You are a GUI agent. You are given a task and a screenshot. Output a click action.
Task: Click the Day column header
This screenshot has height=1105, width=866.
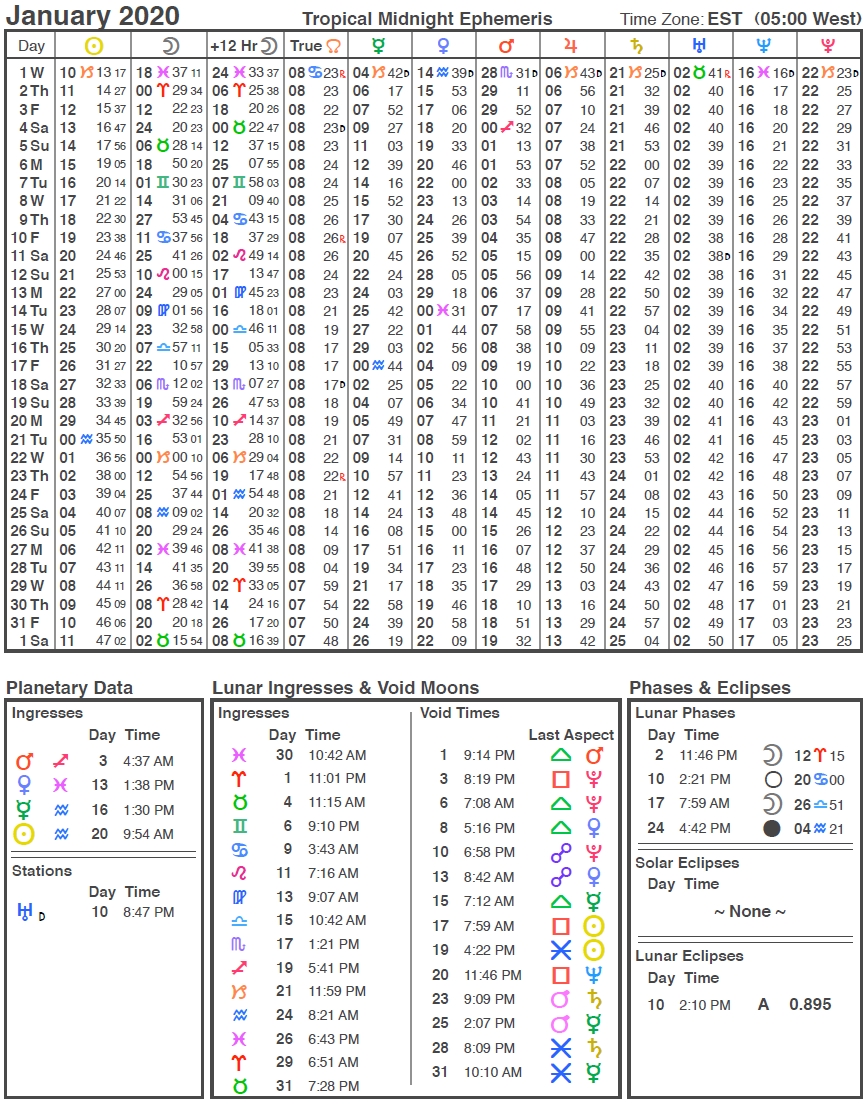31,47
